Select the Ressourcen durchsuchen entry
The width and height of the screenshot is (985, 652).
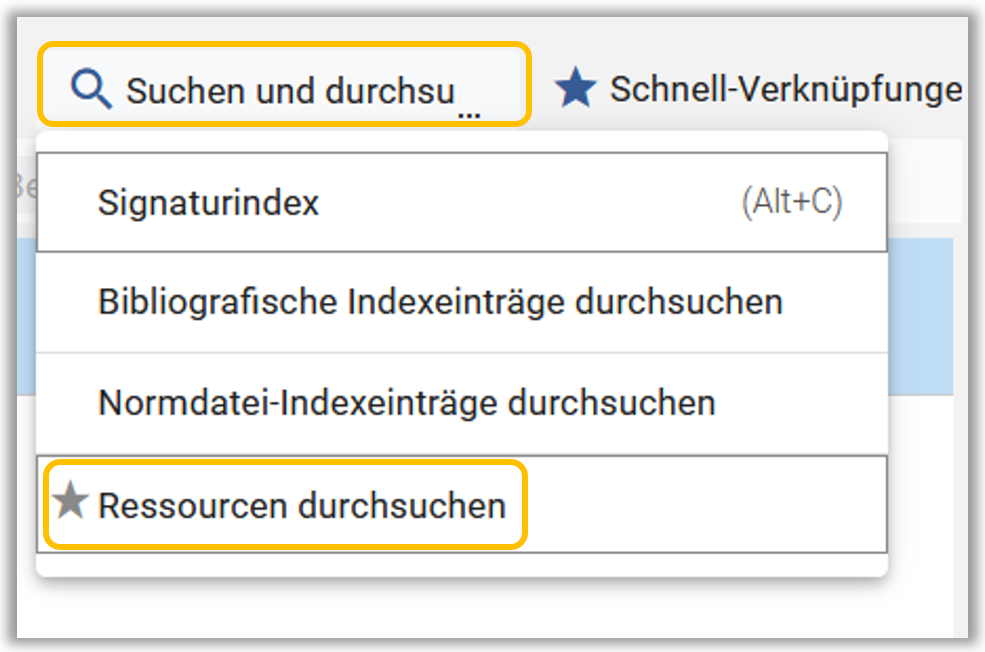pyautogui.click(x=462, y=504)
